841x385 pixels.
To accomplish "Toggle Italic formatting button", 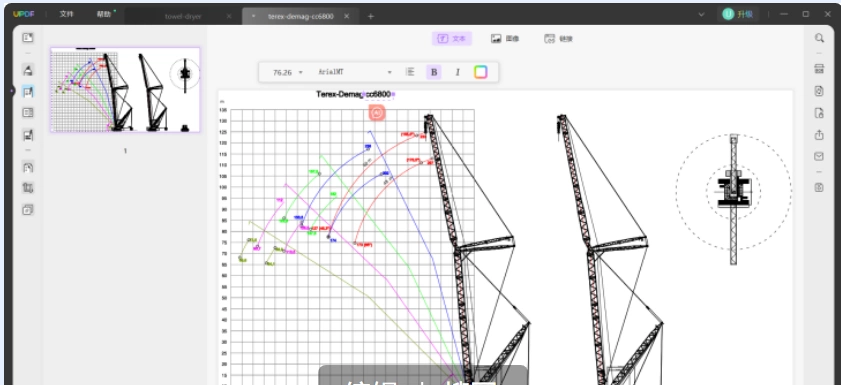I will (x=458, y=72).
